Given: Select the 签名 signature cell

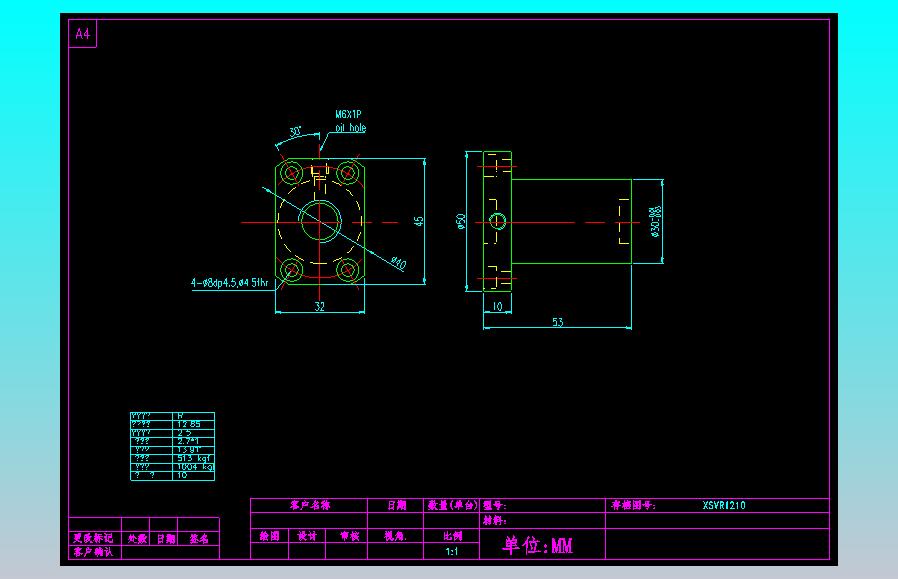Looking at the screenshot, I should (x=199, y=539).
